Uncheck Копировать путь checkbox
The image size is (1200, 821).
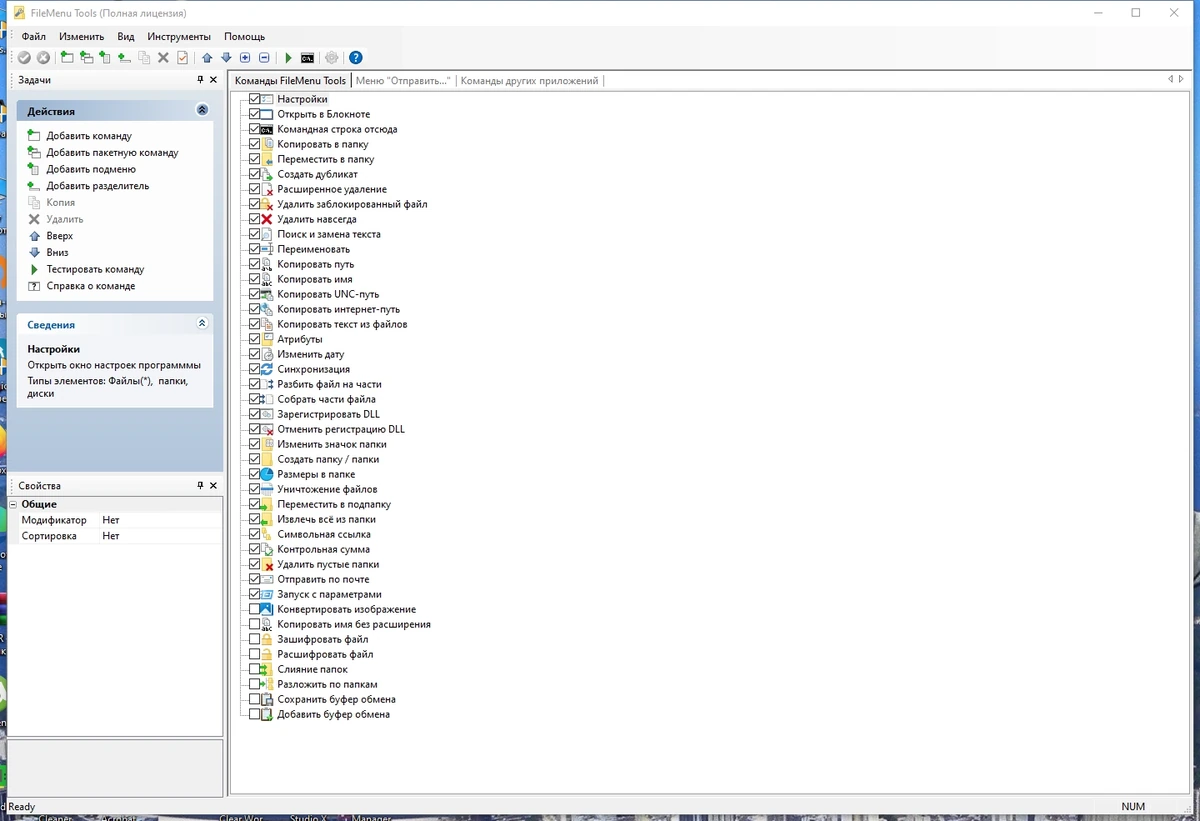tap(254, 264)
